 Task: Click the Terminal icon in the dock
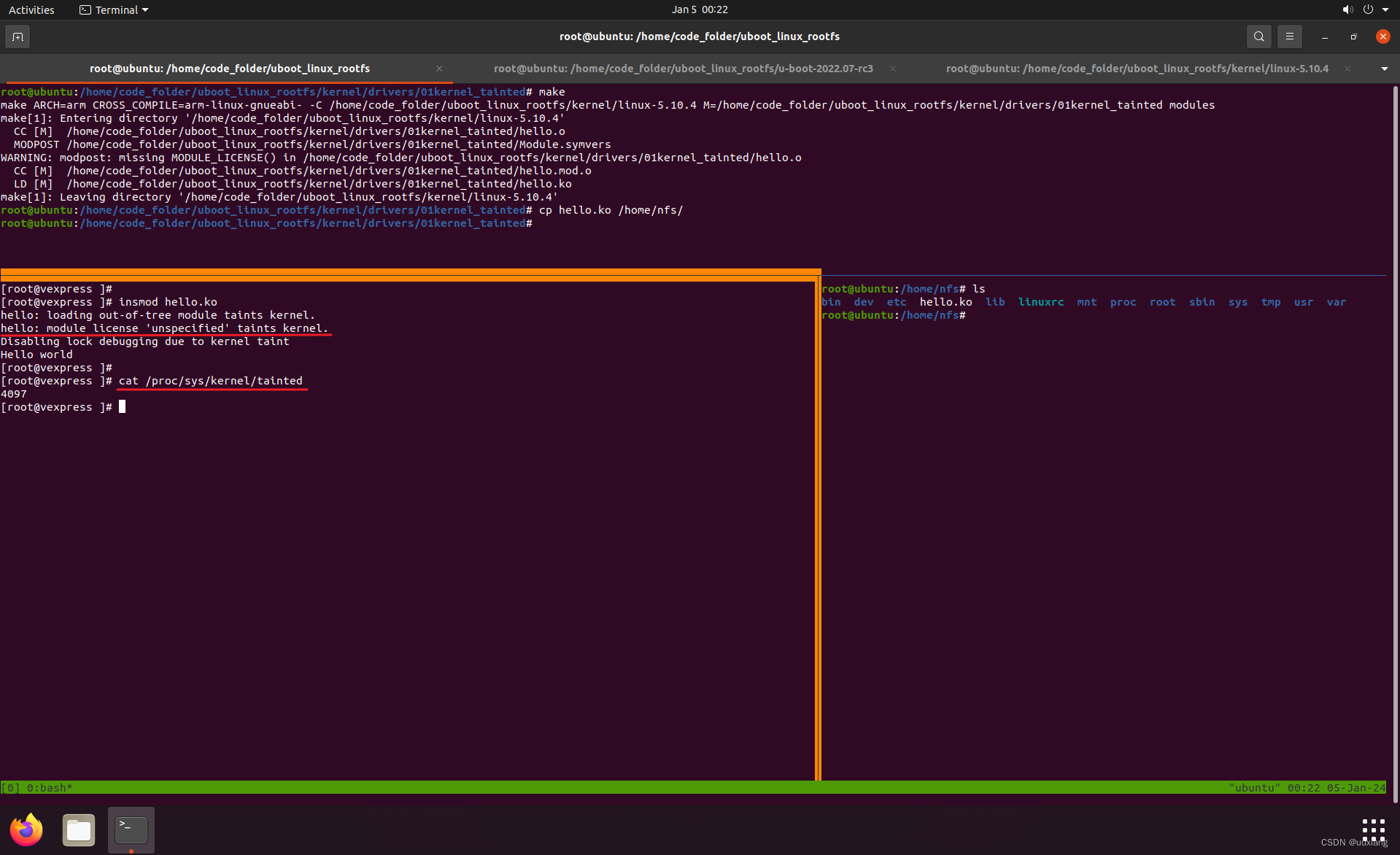(131, 830)
